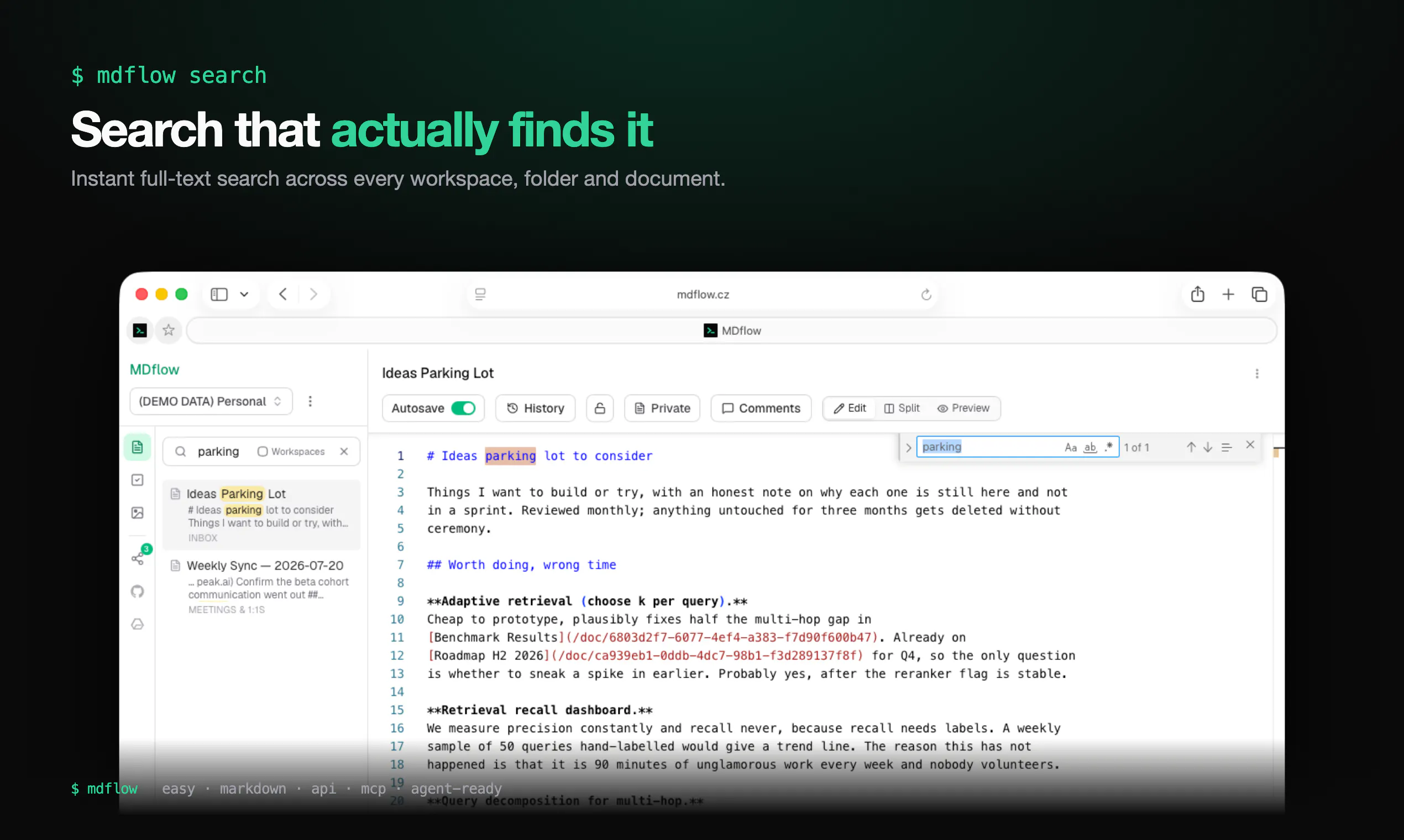Viewport: 1404px width, 840px height.
Task: Click the MEETINGS & 1:1S folder label
Action: 227,610
